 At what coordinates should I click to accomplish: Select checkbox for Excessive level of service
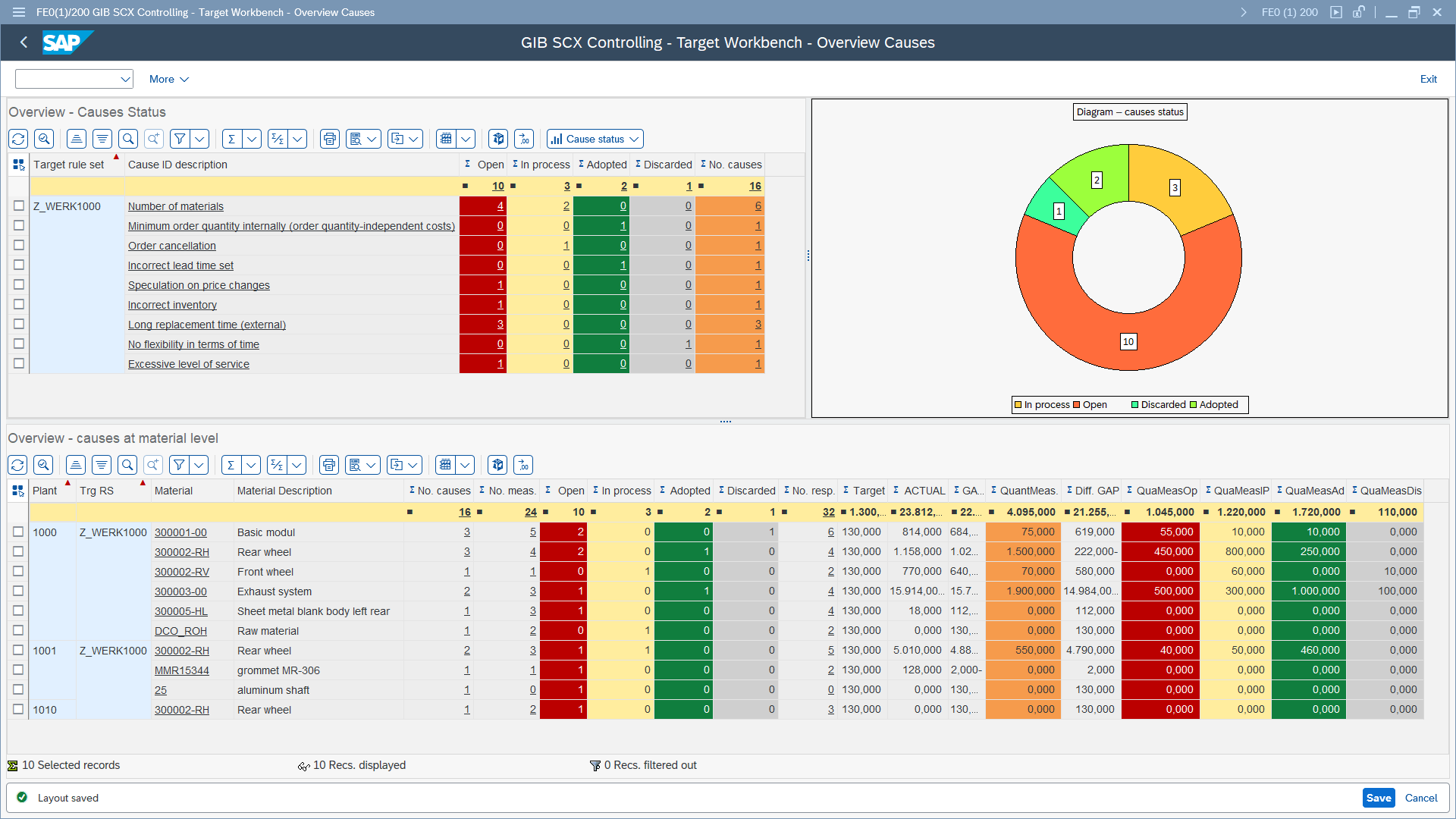(x=19, y=363)
